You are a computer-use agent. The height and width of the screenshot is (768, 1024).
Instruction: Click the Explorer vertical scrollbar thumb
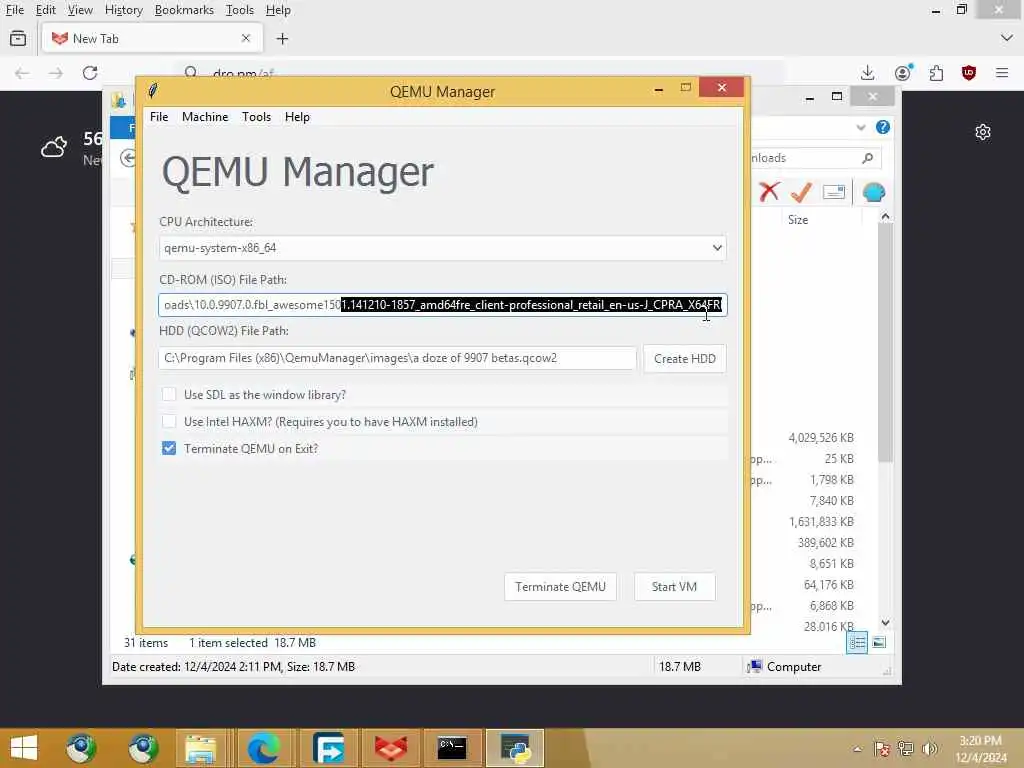[886, 344]
